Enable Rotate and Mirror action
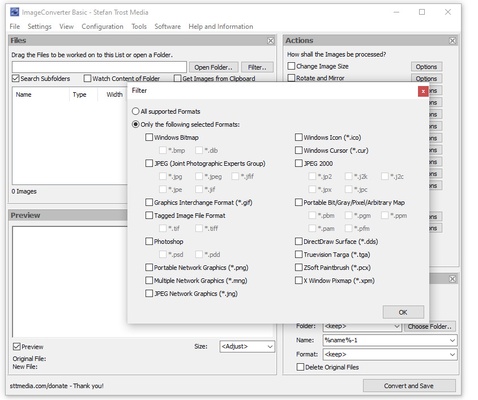The image size is (478, 400). tap(291, 78)
